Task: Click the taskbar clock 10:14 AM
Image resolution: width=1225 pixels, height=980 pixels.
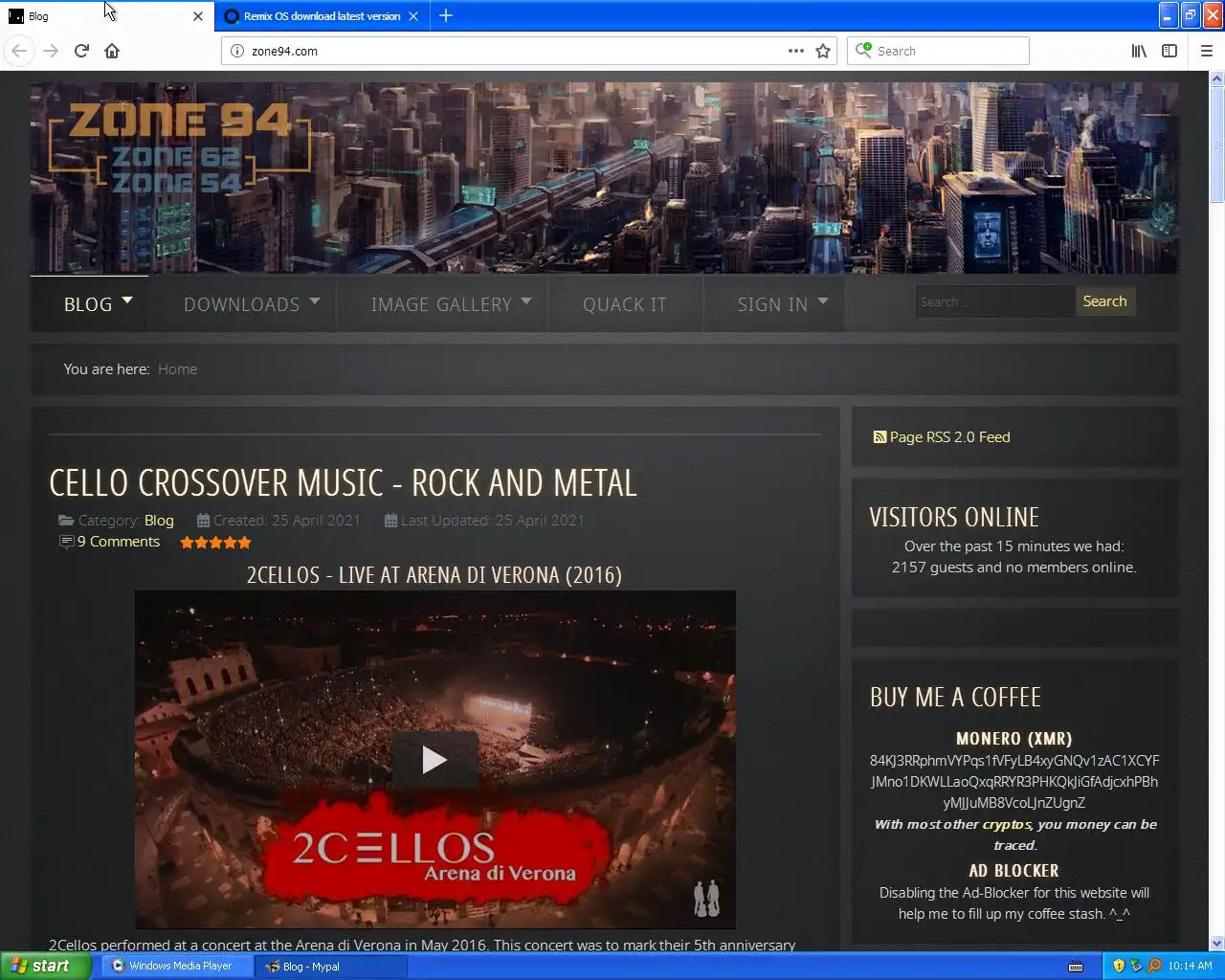Action: tap(1190, 966)
